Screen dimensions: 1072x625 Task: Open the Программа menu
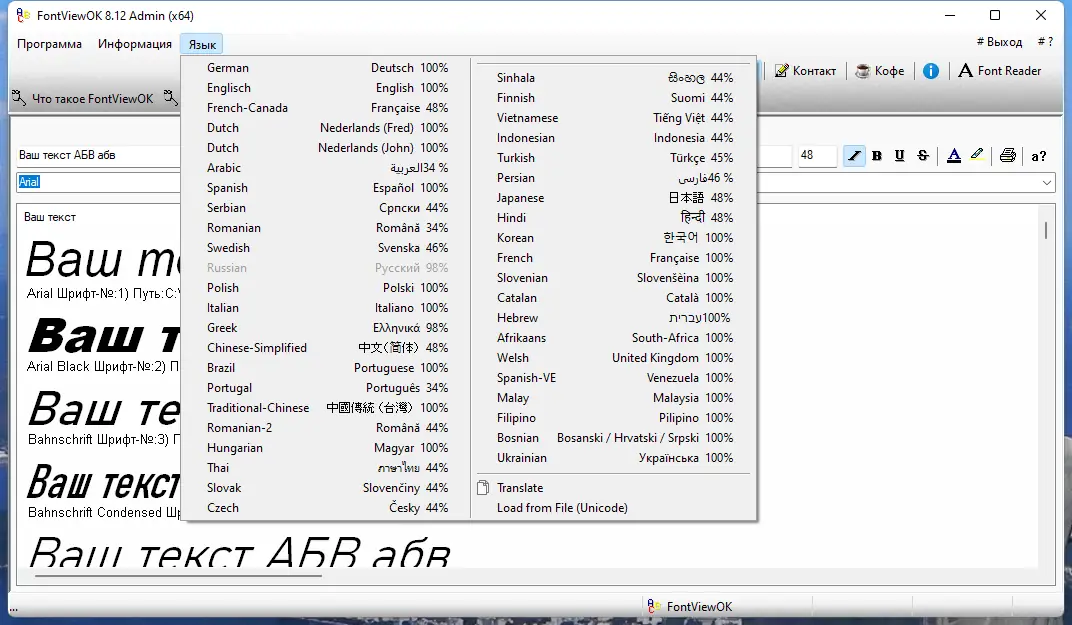49,44
